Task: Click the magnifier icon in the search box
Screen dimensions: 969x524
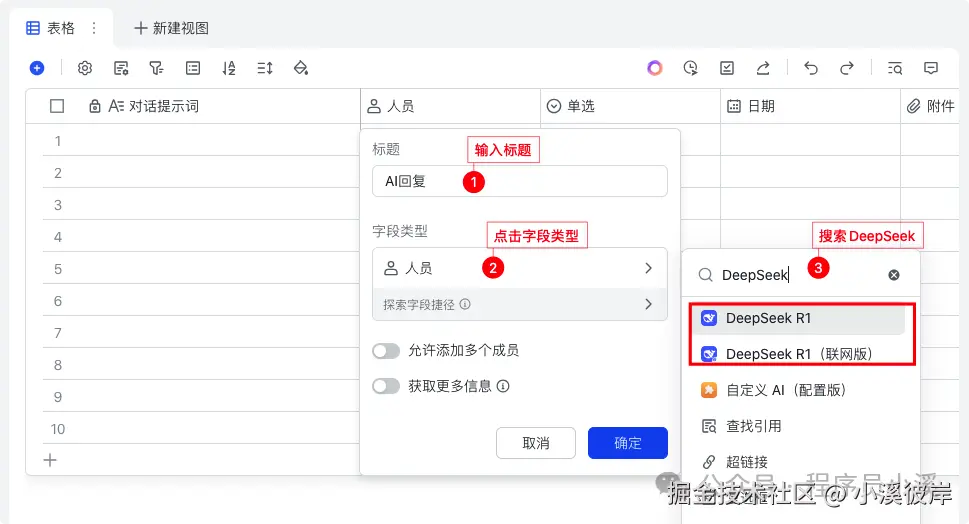Action: tap(705, 275)
